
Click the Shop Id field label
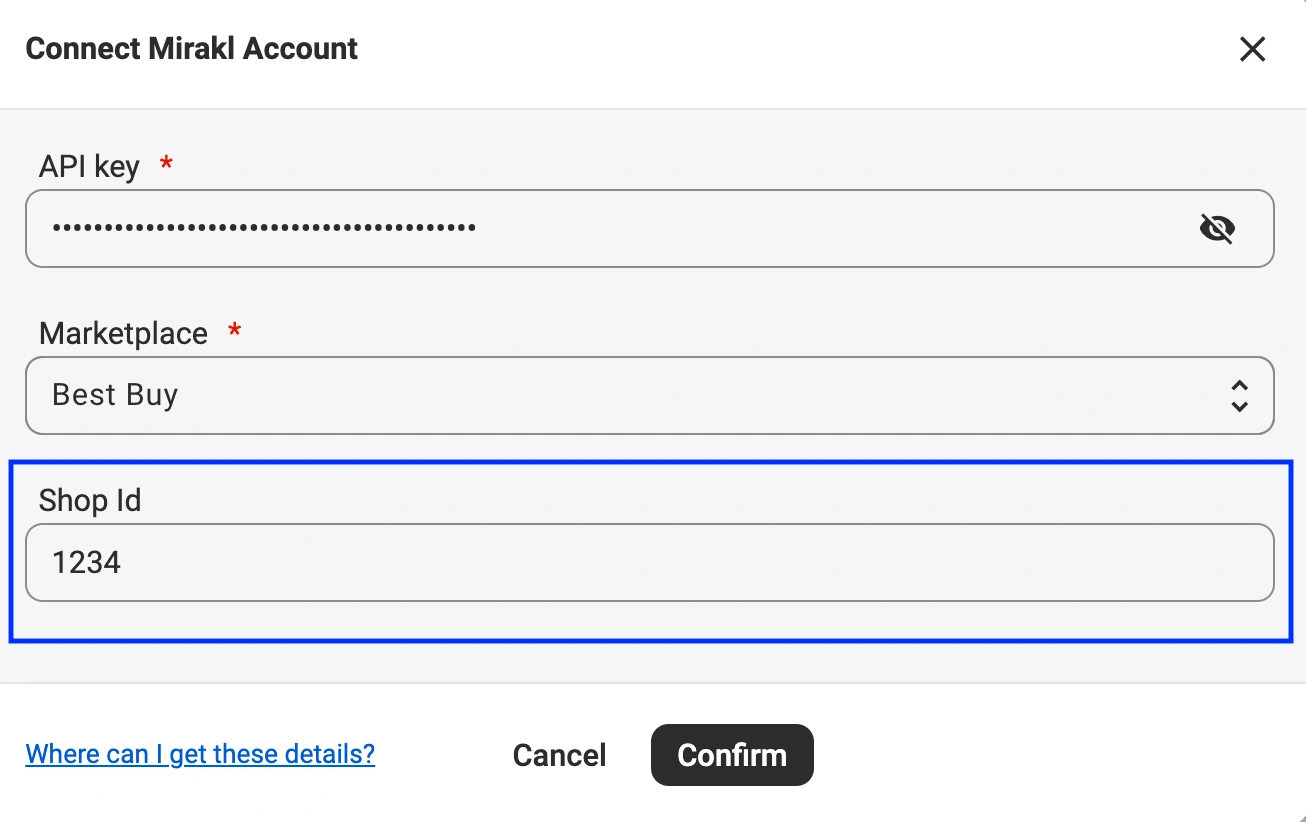[x=90, y=500]
